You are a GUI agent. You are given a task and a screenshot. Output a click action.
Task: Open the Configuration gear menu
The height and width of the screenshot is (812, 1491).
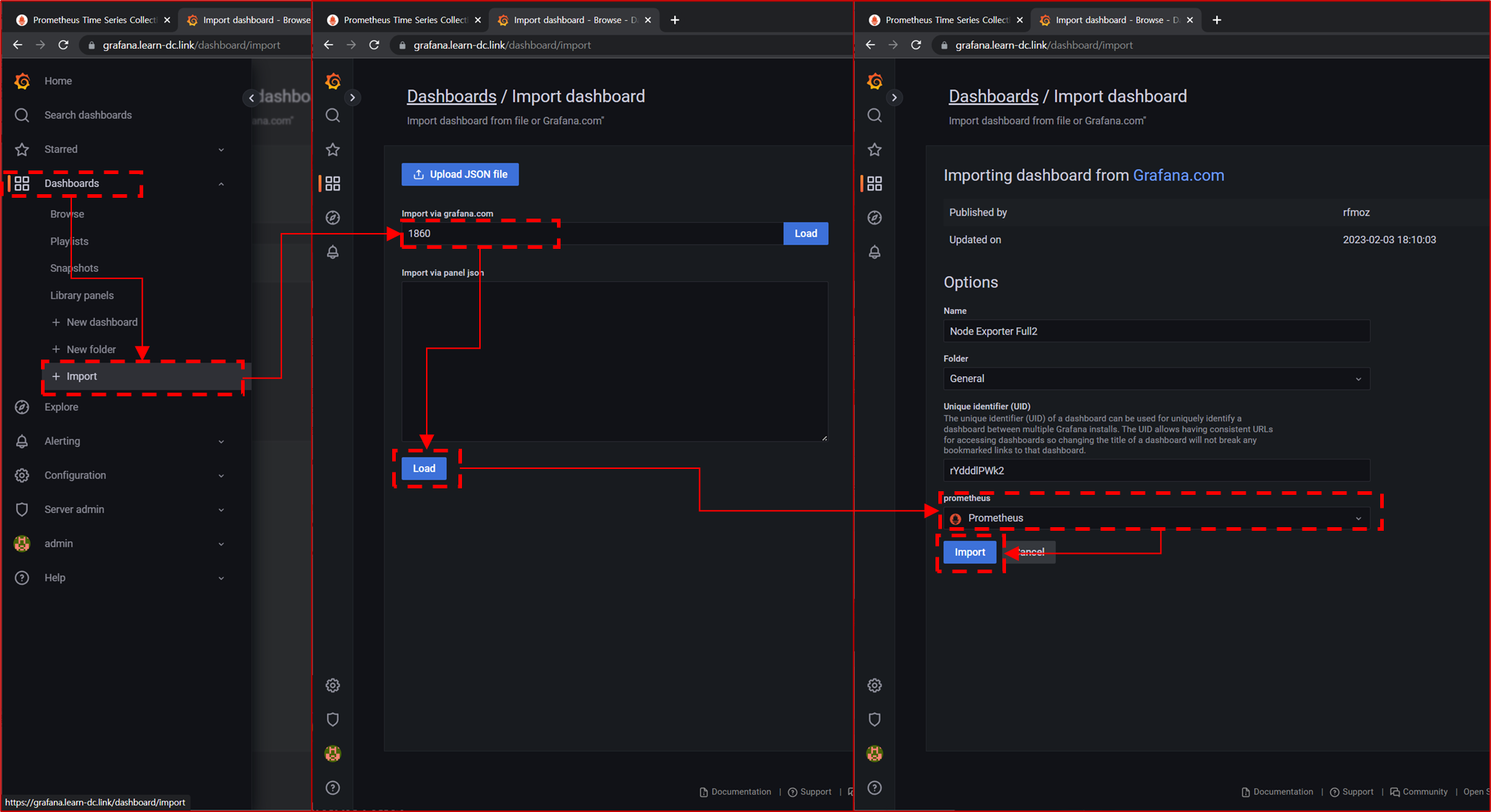tap(22, 475)
